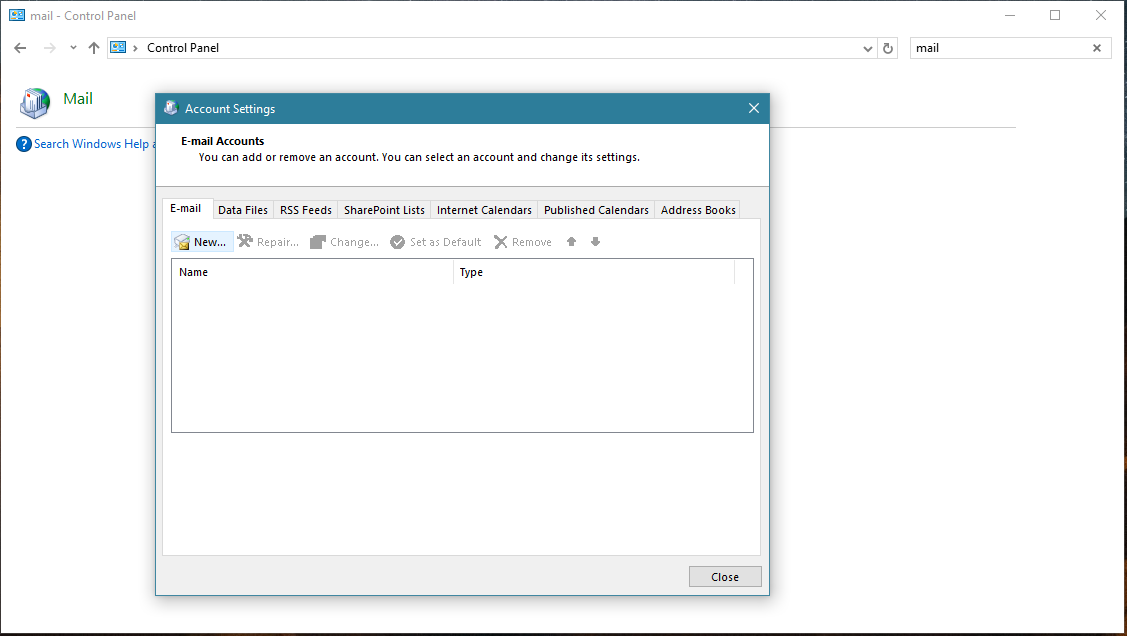
Task: Click the move down arrow icon
Action: [595, 242]
